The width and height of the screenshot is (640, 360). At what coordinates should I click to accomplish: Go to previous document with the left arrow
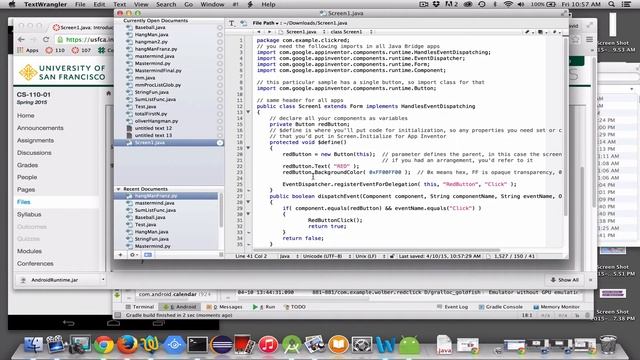pos(258,32)
